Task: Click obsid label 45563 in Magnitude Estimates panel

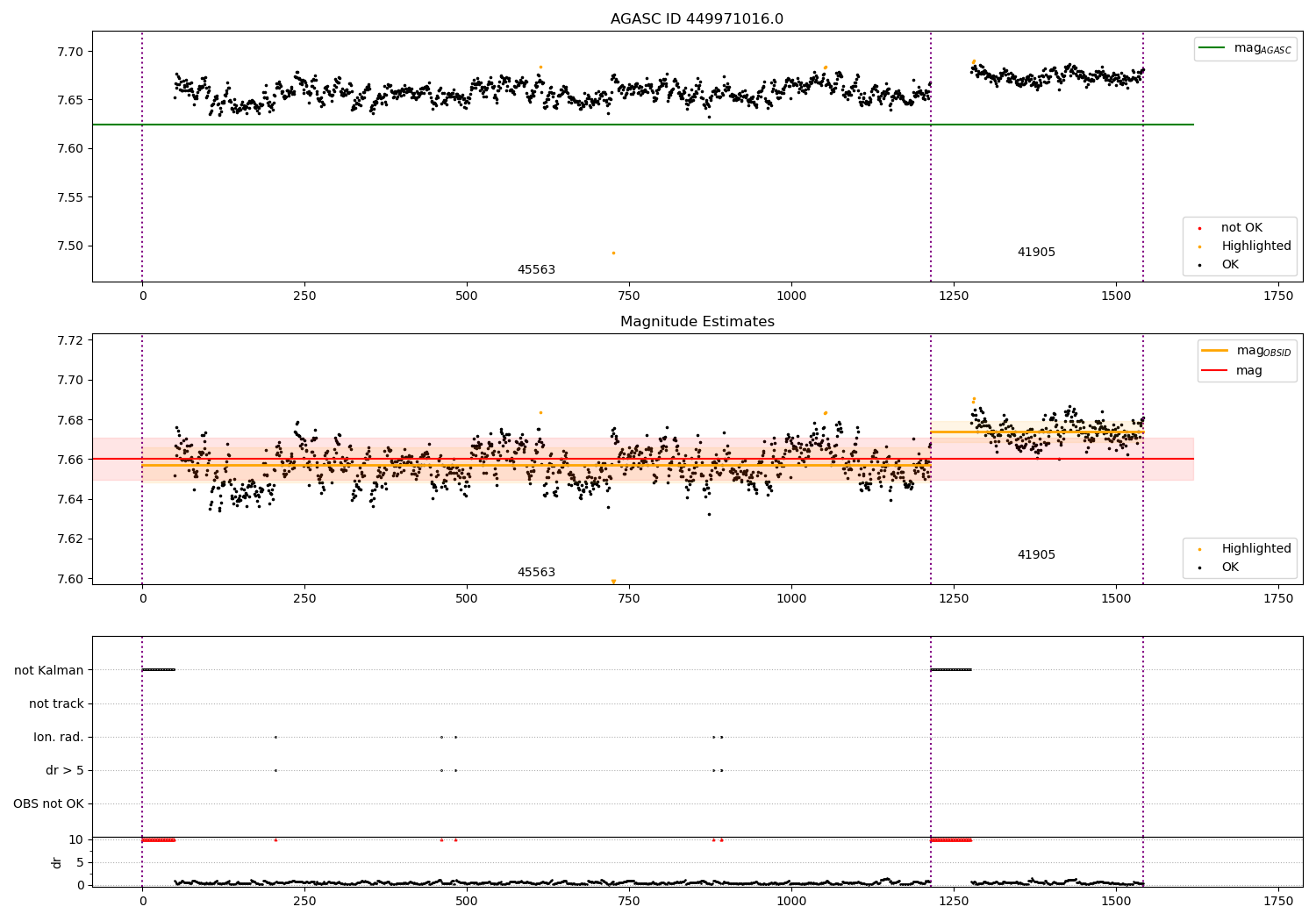Action: click(536, 572)
